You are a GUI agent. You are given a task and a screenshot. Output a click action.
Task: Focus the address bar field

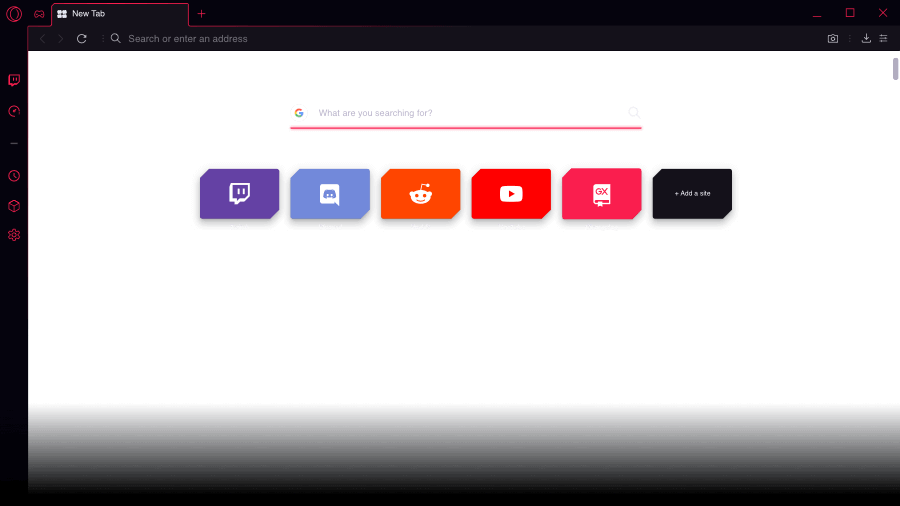pyautogui.click(x=465, y=38)
